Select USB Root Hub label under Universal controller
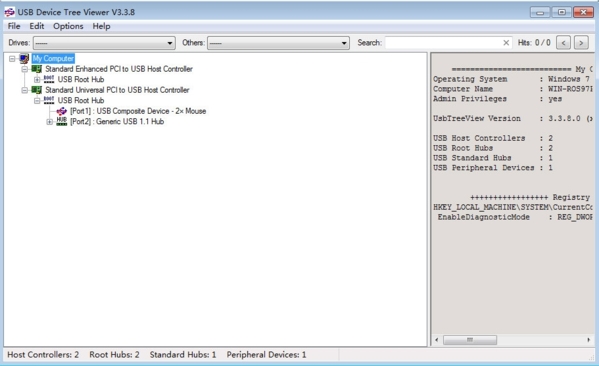Image resolution: width=599 pixels, height=366 pixels. (81, 100)
